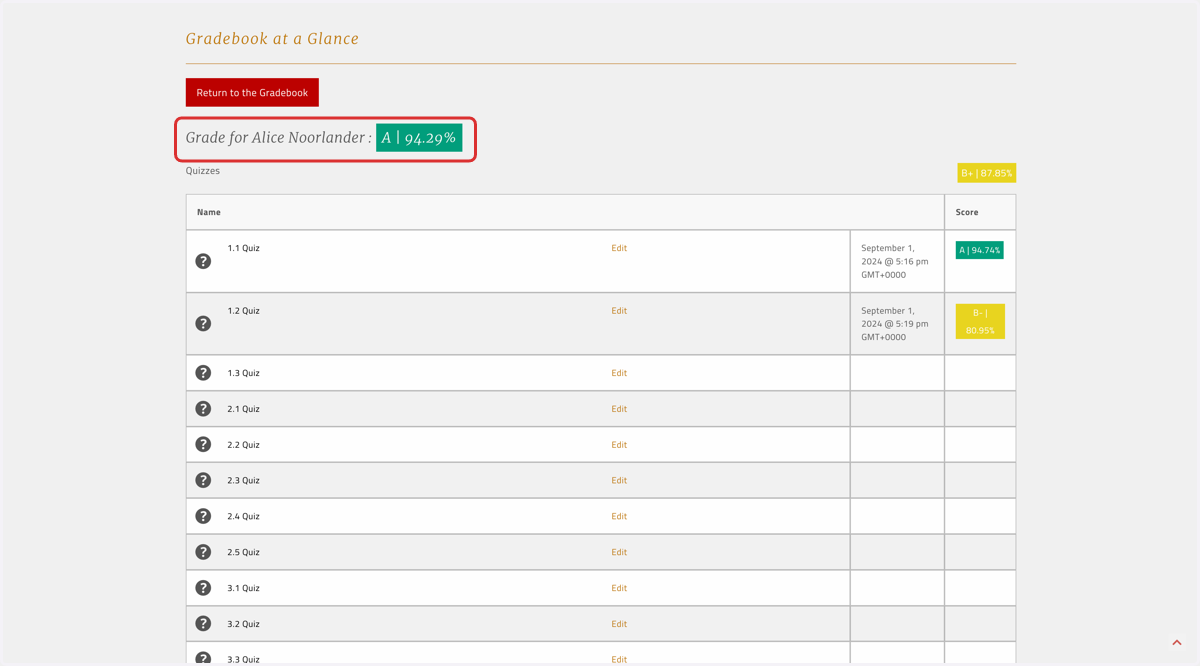Edit the 1.1 Quiz entry
Image resolution: width=1200 pixels, height=666 pixels.
619,248
